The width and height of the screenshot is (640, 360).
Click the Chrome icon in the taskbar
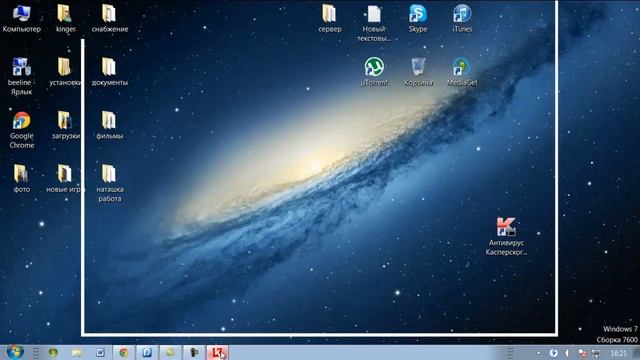click(x=123, y=352)
